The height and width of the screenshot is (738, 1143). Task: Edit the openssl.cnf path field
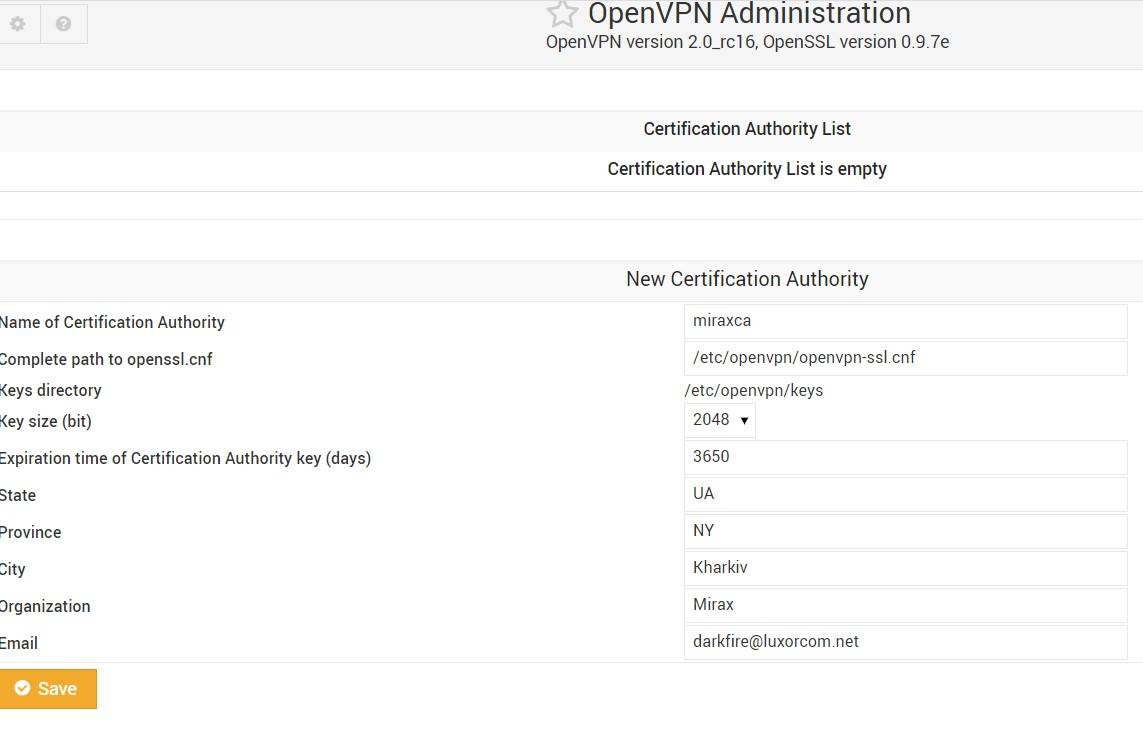905,358
